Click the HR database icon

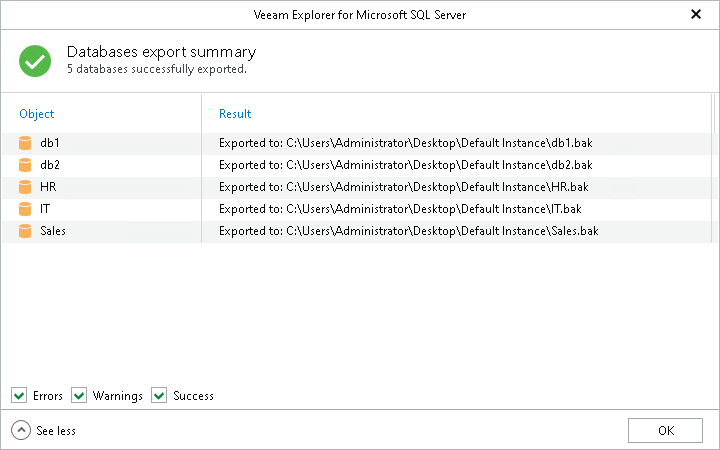point(25,187)
